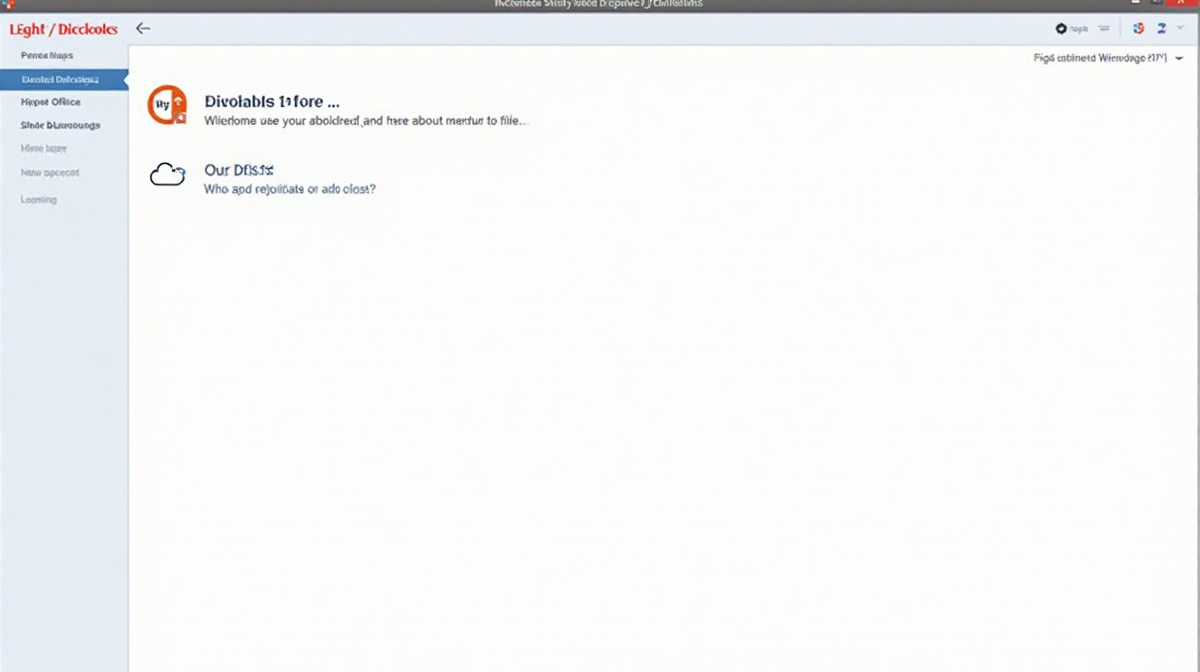The height and width of the screenshot is (672, 1200).
Task: Click Leoning at the bottom of sidebar list
Action: (x=39, y=200)
